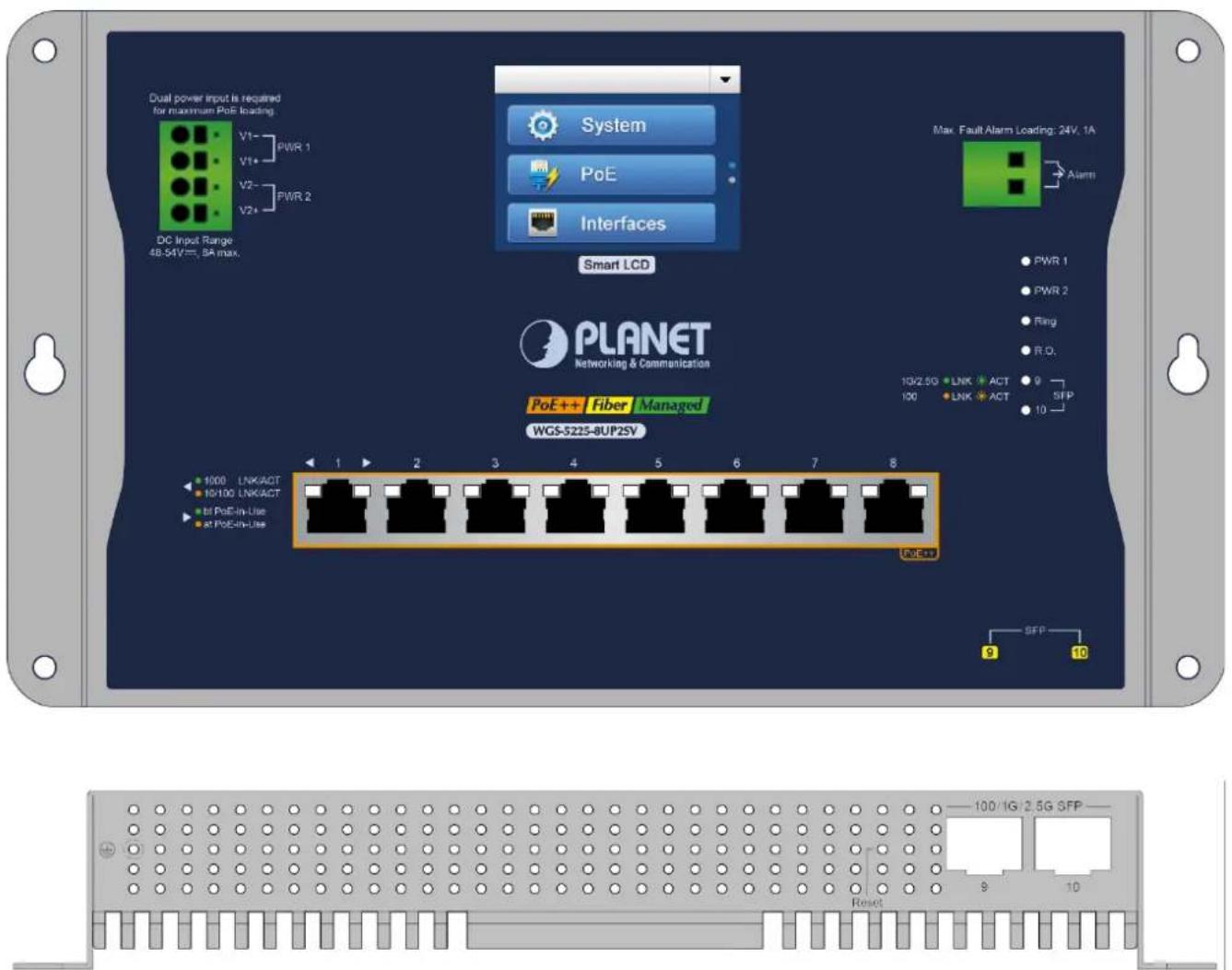Click the 100/1G/2.5G SFP label
The image size is (1232, 970).
coord(1027,805)
